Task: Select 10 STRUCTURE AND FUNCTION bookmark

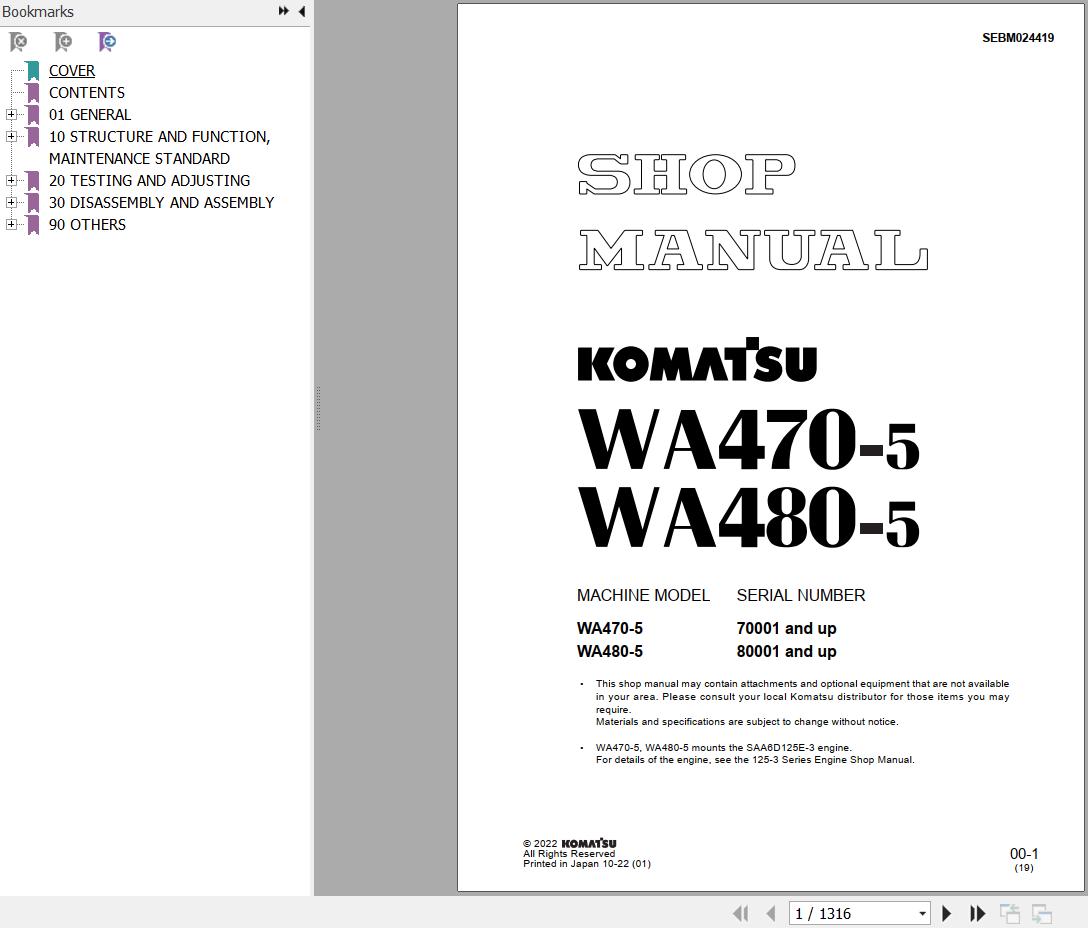Action: [160, 147]
